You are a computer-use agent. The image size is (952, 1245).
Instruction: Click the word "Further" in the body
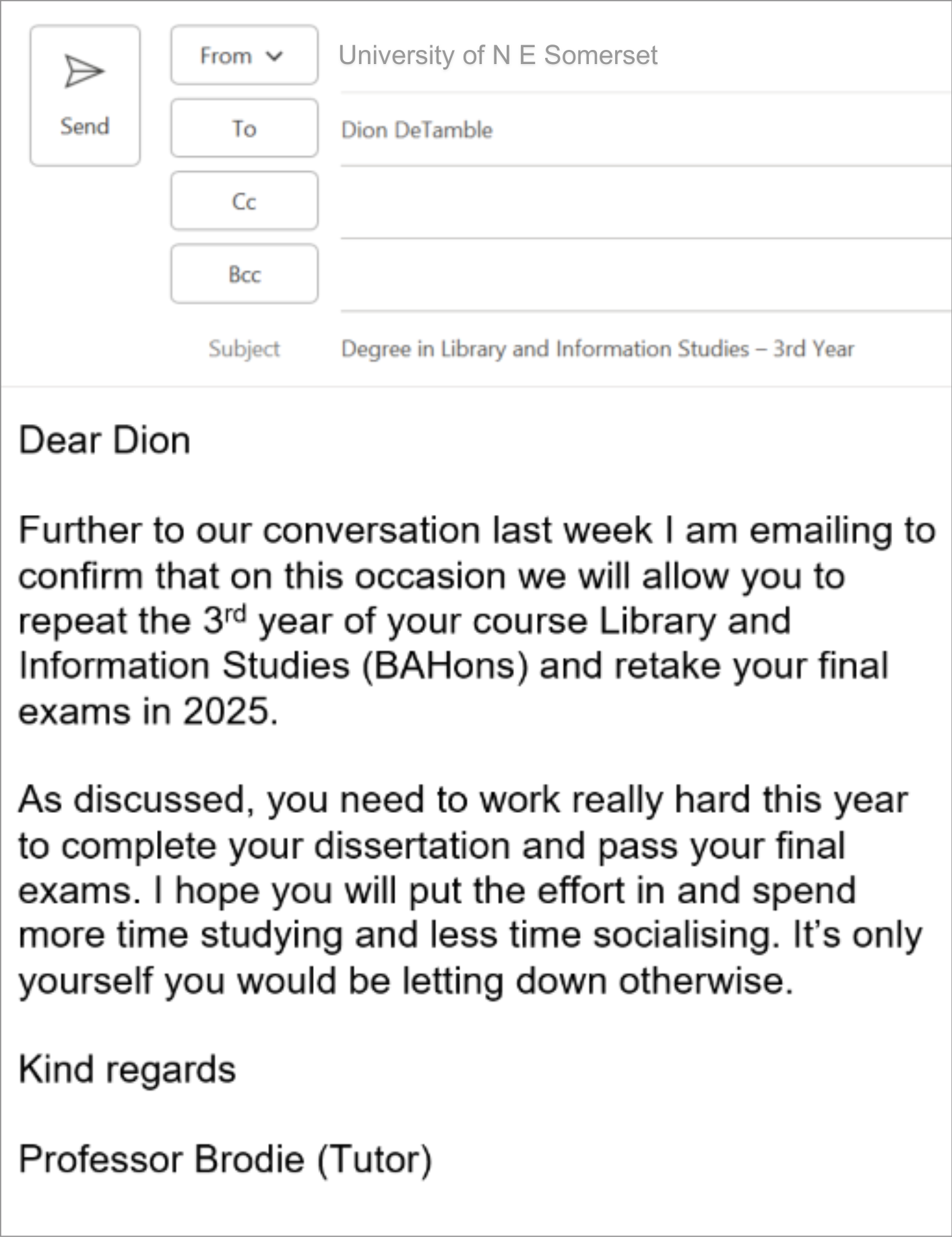(x=77, y=530)
